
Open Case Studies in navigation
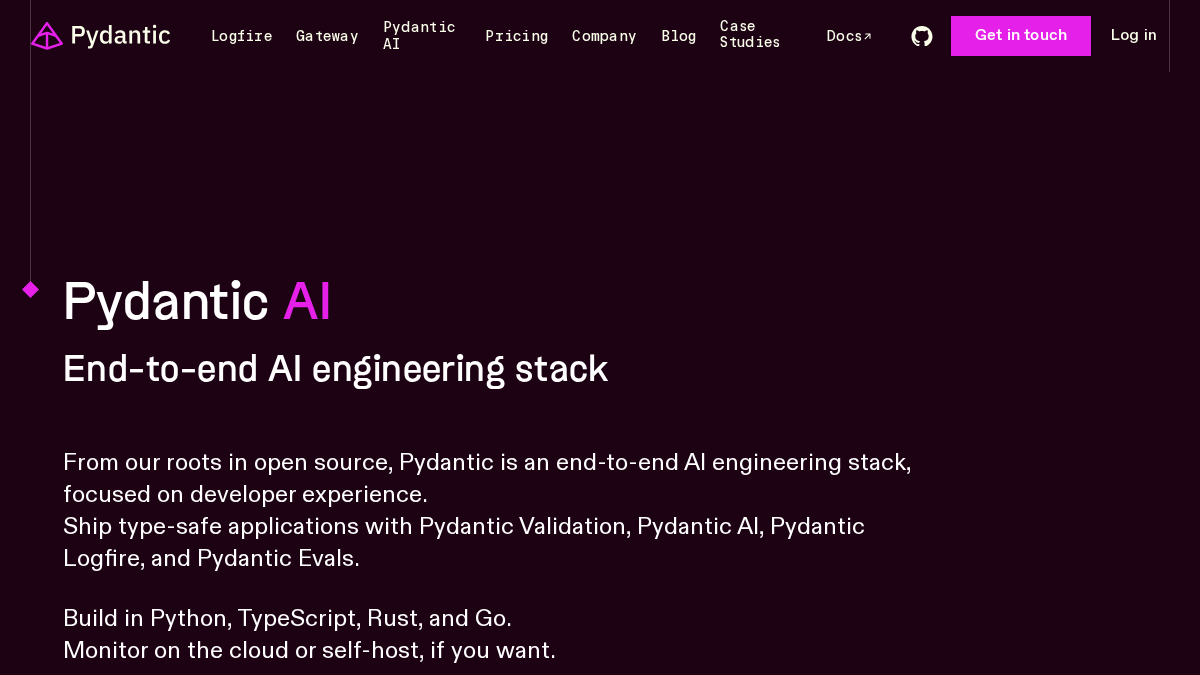pos(750,35)
